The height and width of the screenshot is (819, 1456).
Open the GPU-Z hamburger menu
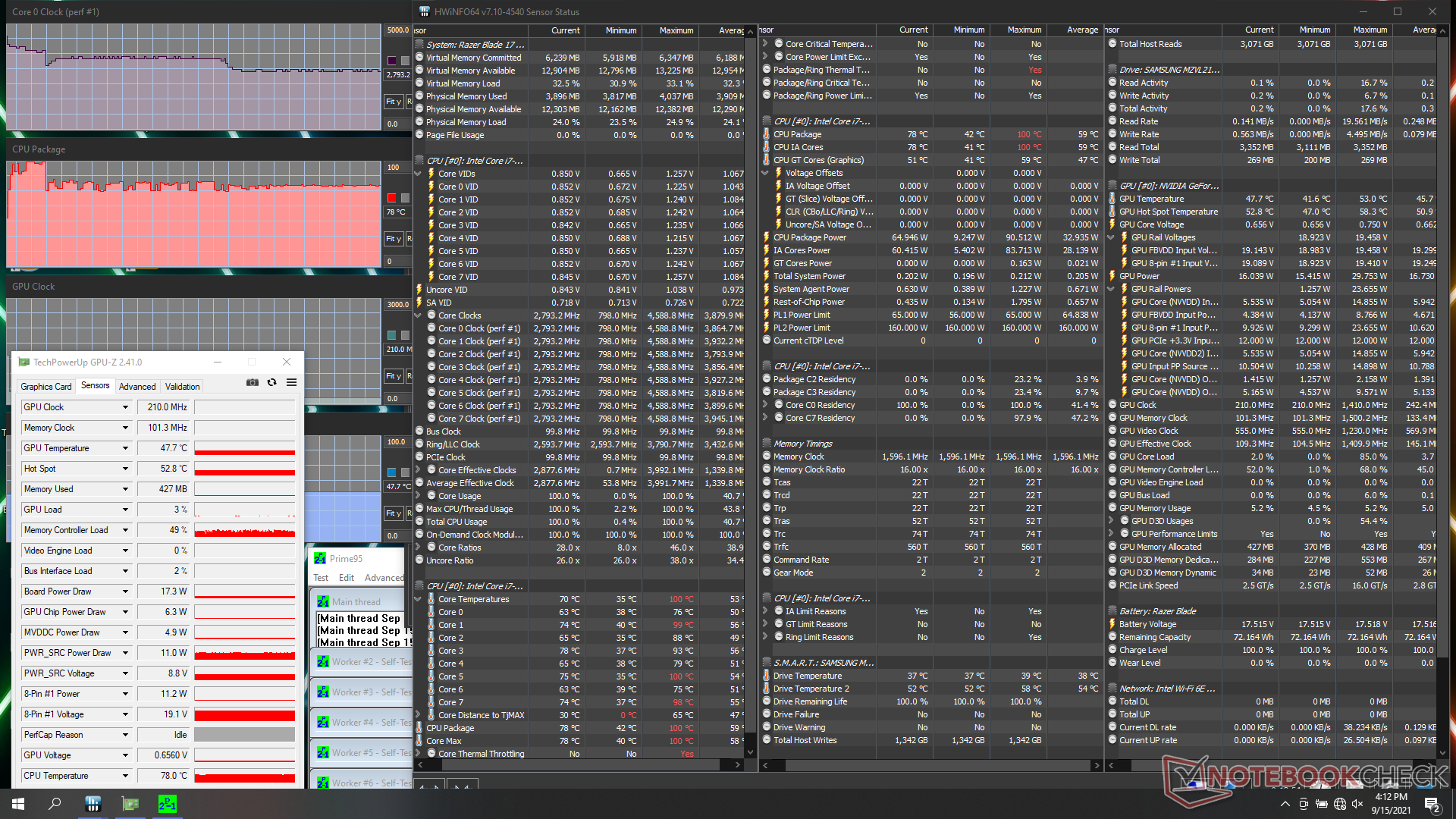pyautogui.click(x=291, y=383)
